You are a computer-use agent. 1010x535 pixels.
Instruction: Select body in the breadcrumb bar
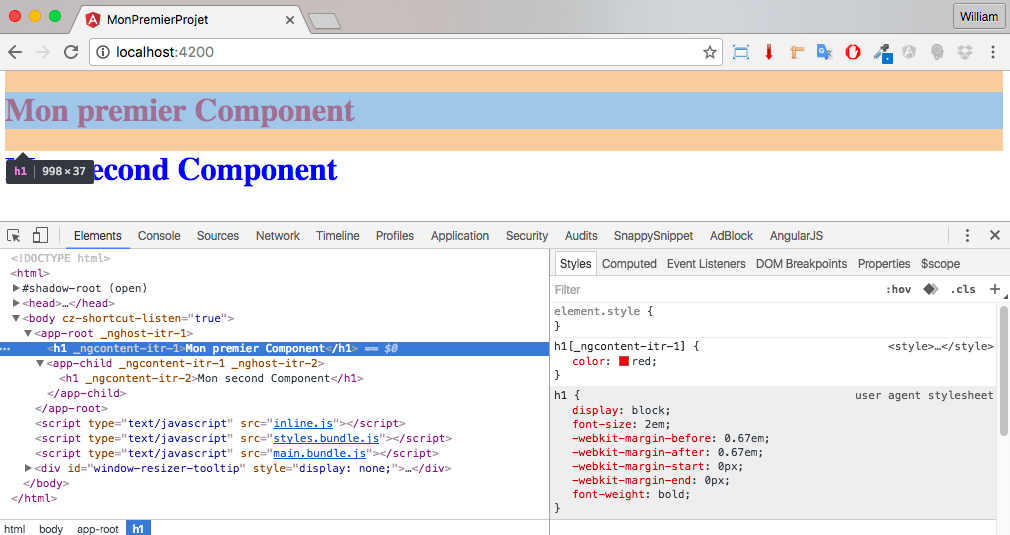[x=51, y=529]
